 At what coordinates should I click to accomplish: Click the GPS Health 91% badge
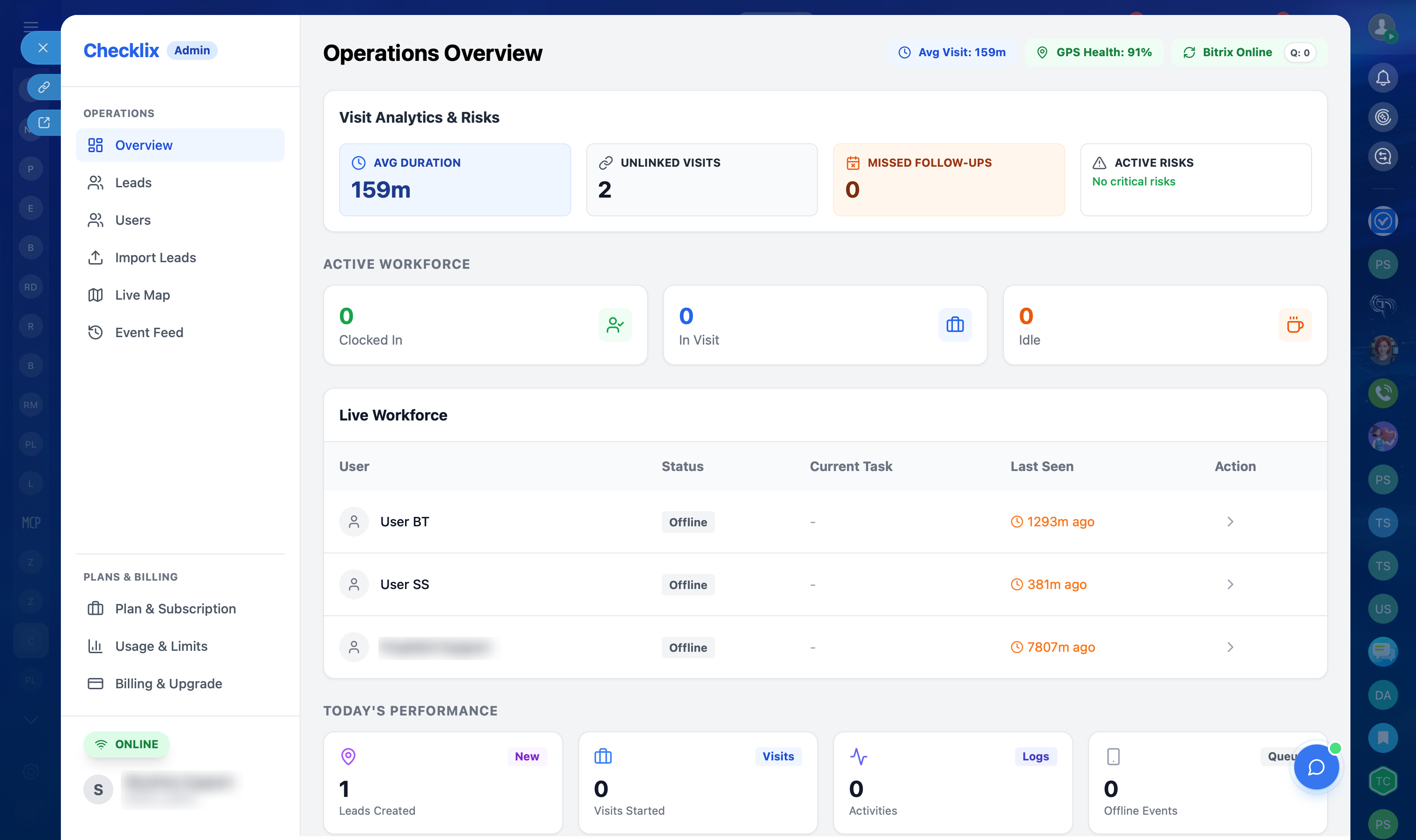(1094, 52)
